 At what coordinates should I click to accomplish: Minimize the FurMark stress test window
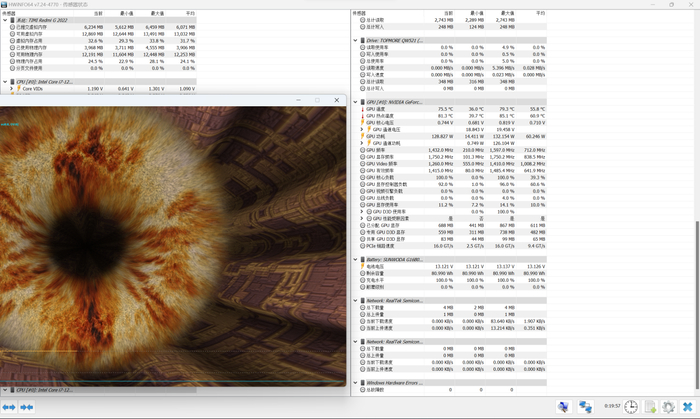pos(298,100)
